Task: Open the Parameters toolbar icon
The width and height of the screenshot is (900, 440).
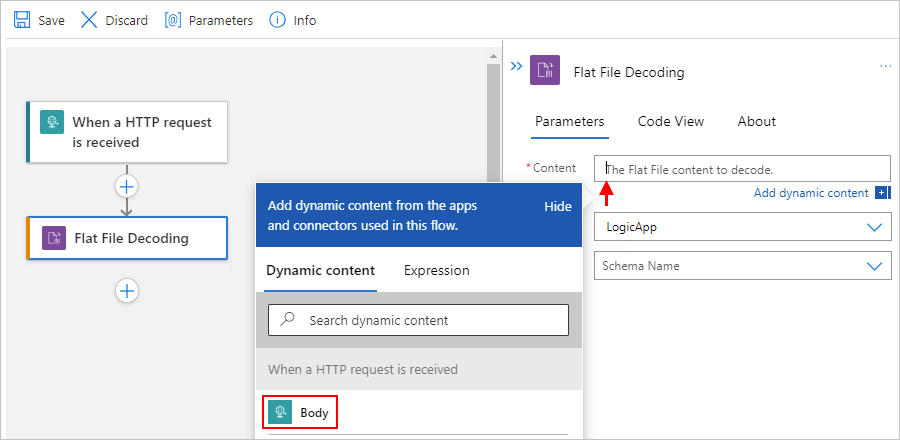Action: point(172,20)
